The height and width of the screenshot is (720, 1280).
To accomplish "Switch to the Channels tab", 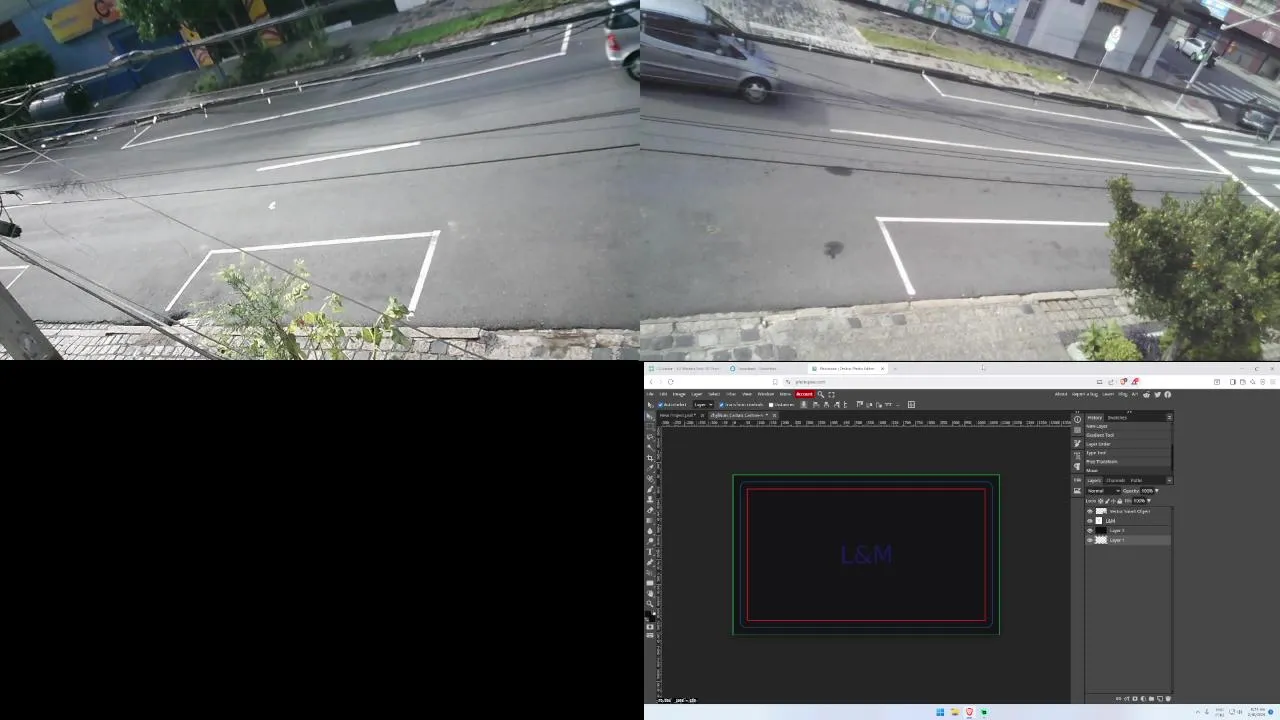I will [x=1115, y=480].
